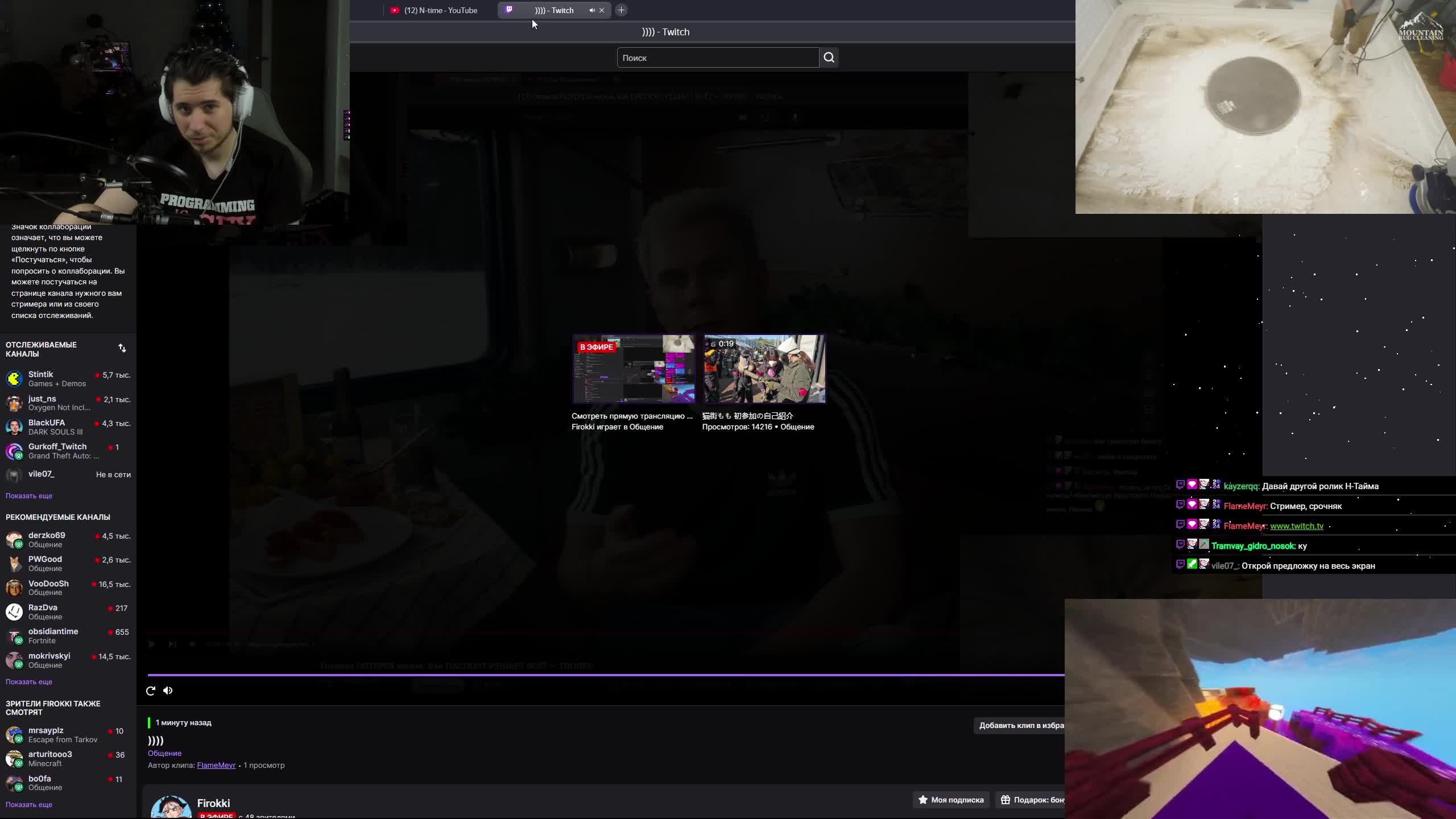Open mrsayplz Escape from Tarkov channel
1456x819 pixels.
click(68, 735)
